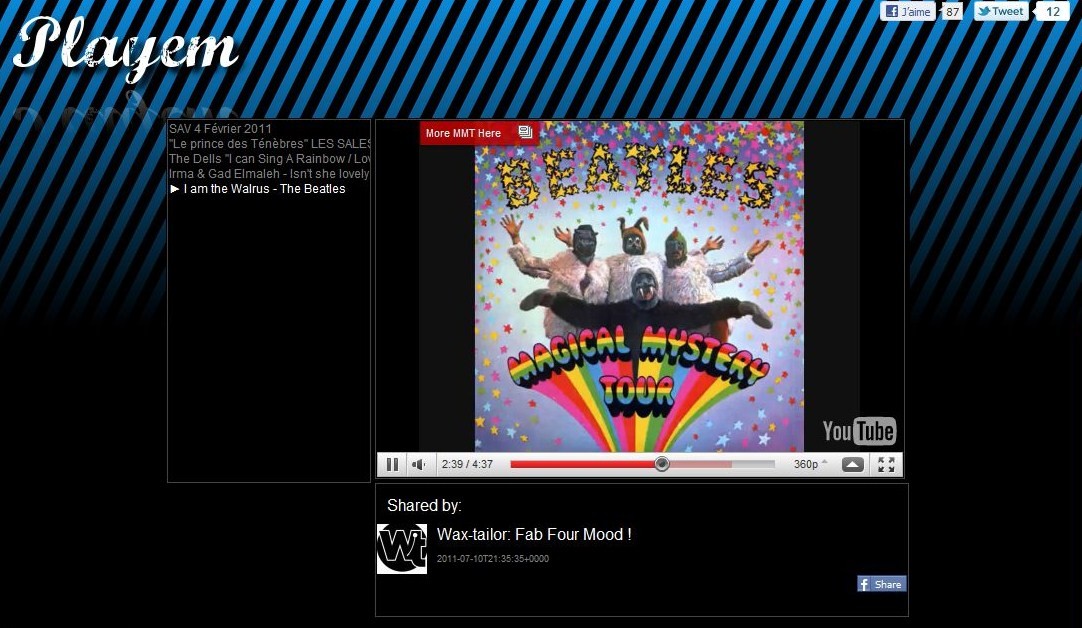Click the YouTube logo watermark

click(x=859, y=431)
